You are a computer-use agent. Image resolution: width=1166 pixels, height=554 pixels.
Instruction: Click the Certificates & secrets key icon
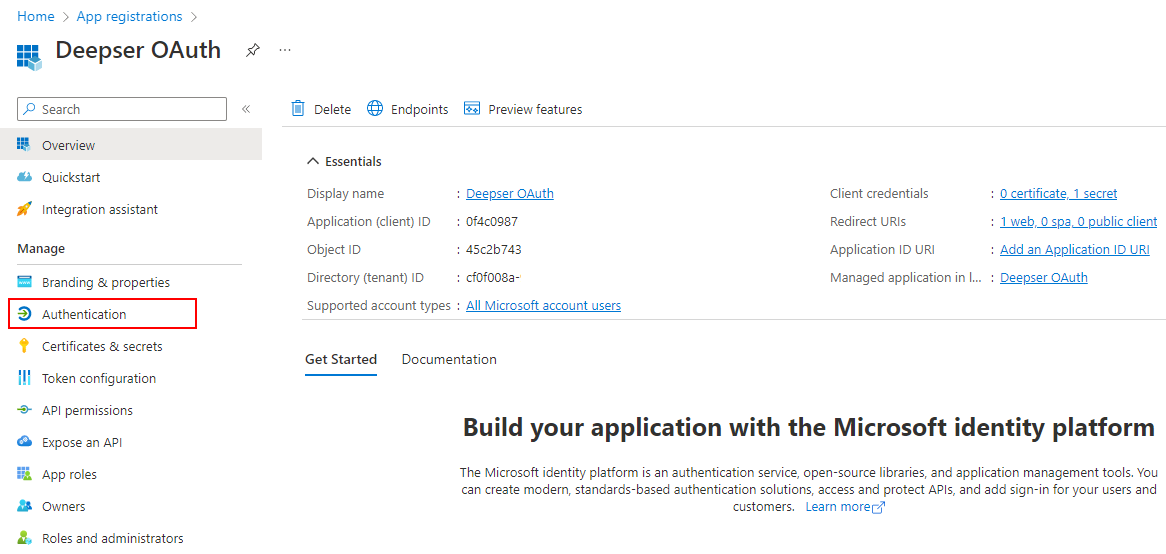(24, 346)
